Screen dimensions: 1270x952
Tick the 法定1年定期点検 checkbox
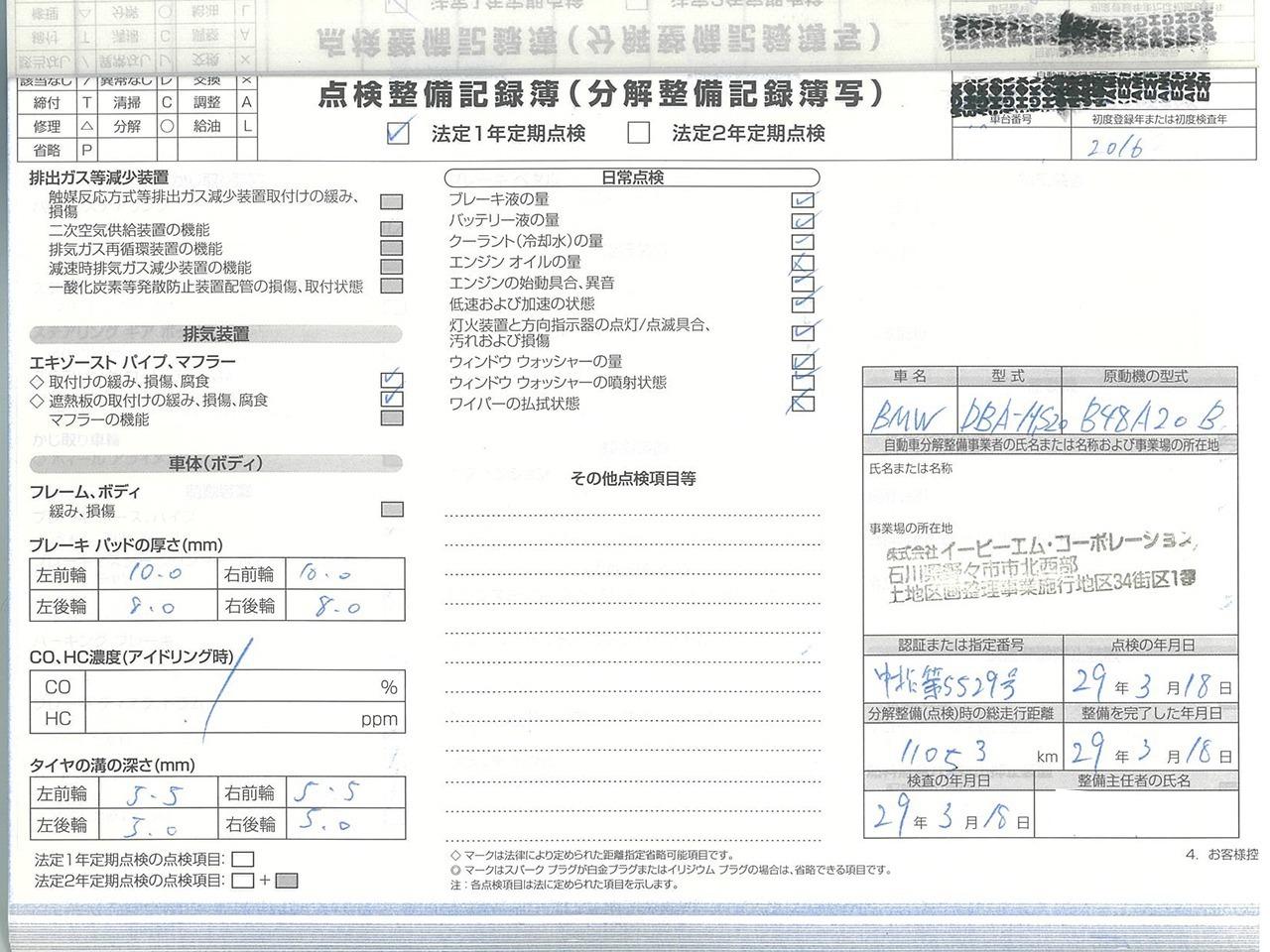(398, 133)
